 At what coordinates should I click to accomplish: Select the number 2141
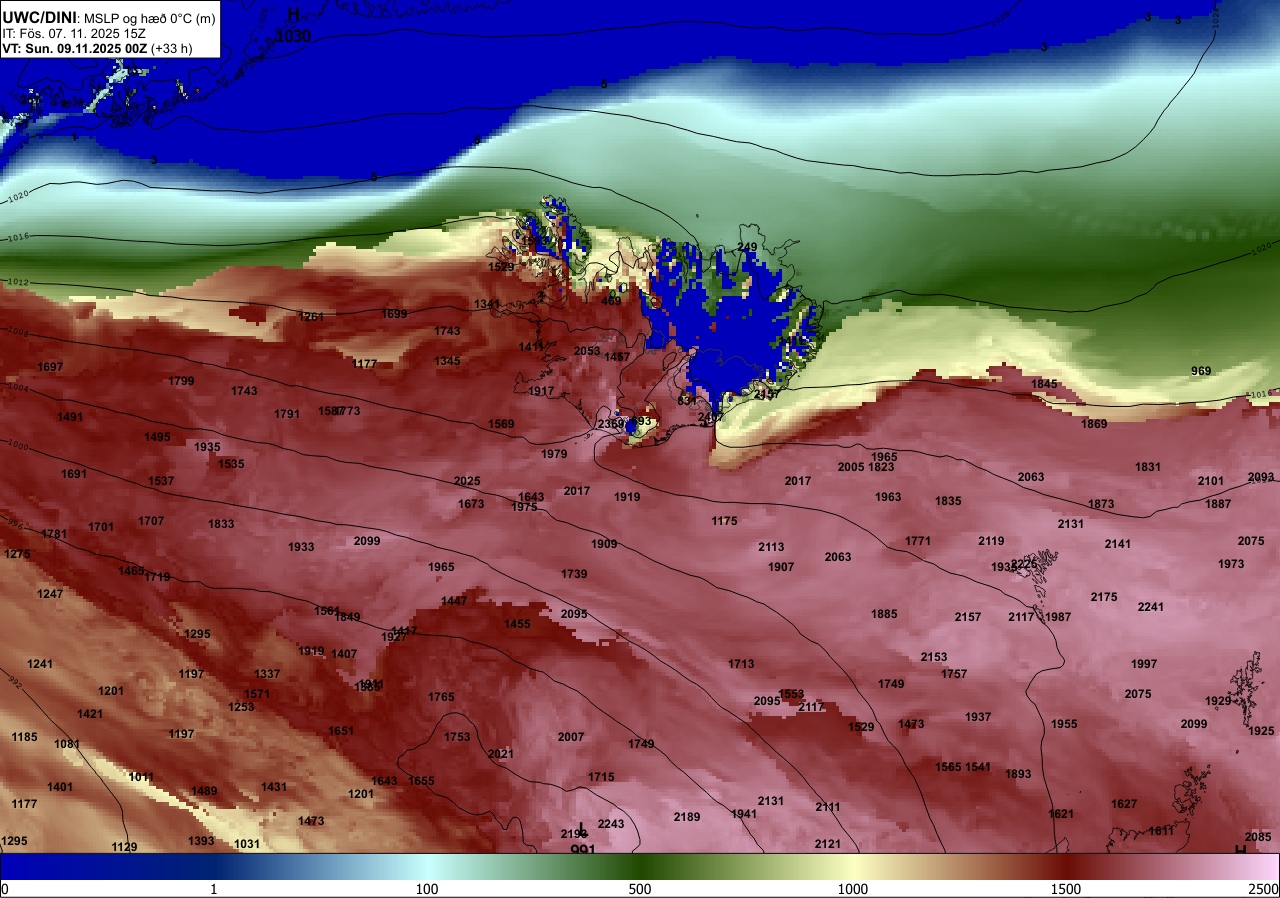point(1118,544)
